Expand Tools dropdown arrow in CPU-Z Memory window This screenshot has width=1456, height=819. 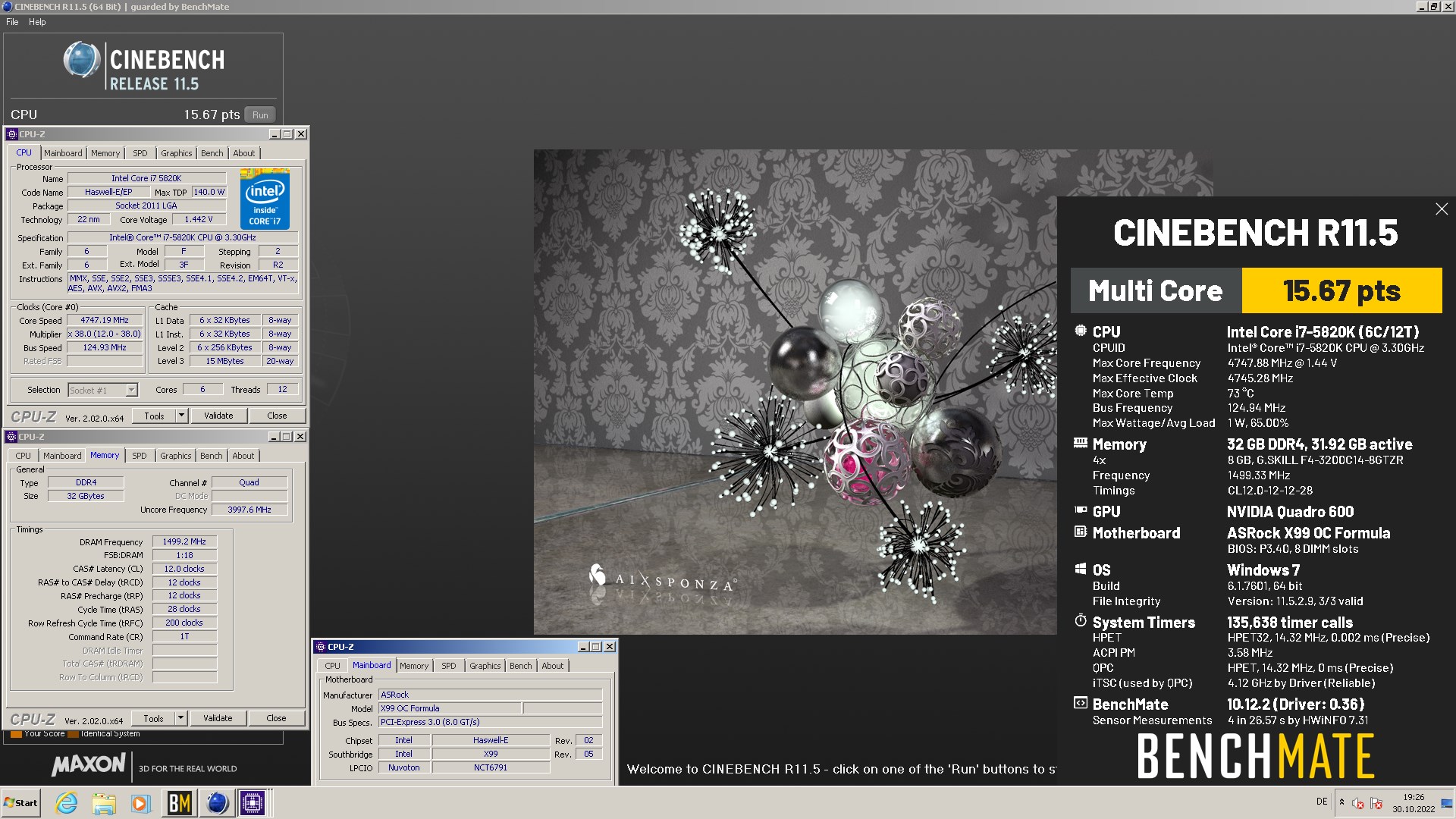tap(180, 718)
